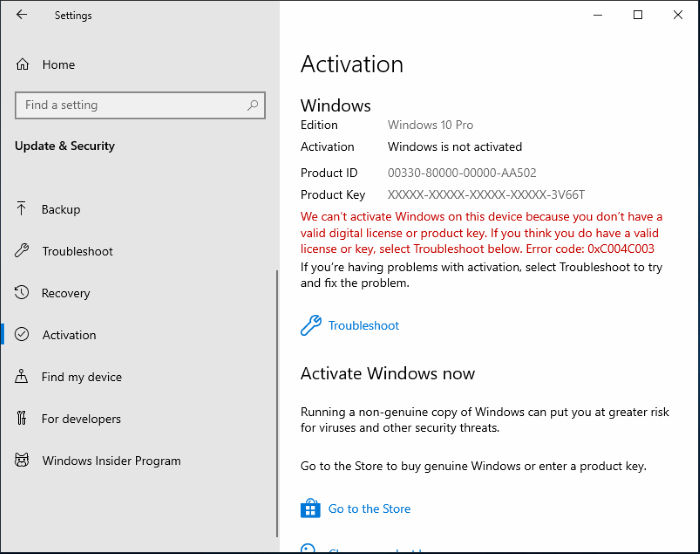Click the Find my device icon

[21, 376]
